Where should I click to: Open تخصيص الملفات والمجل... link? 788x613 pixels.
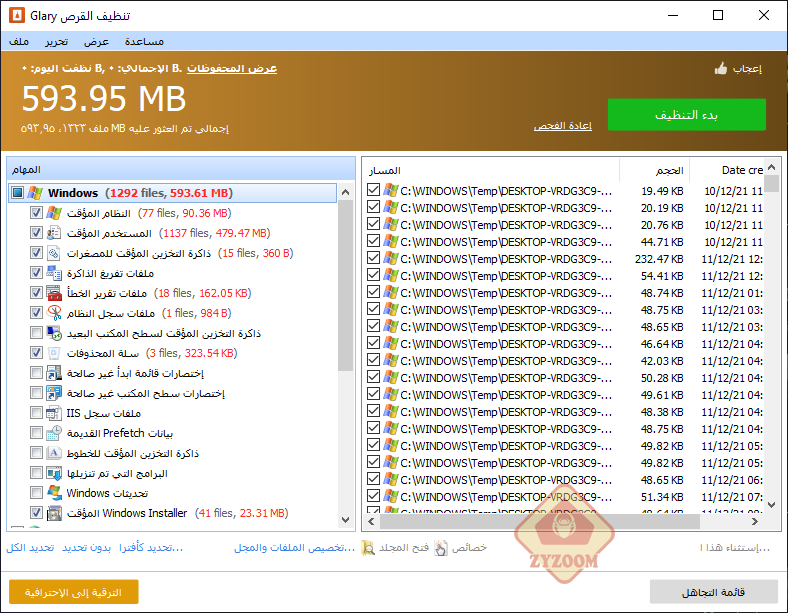click(x=294, y=548)
